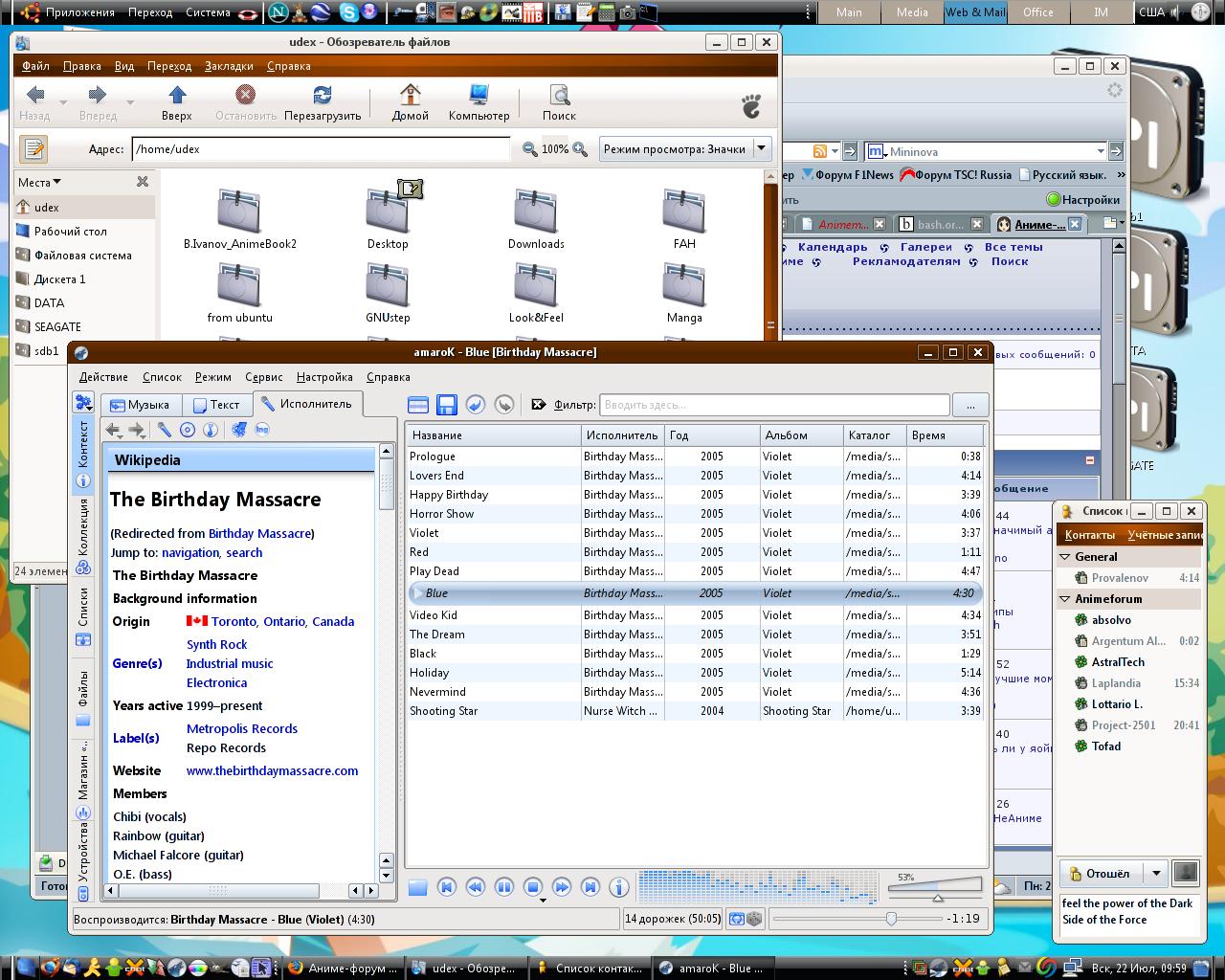Toggle repeat playlist in status bar
Image resolution: width=1225 pixels, height=980 pixels.
(737, 919)
